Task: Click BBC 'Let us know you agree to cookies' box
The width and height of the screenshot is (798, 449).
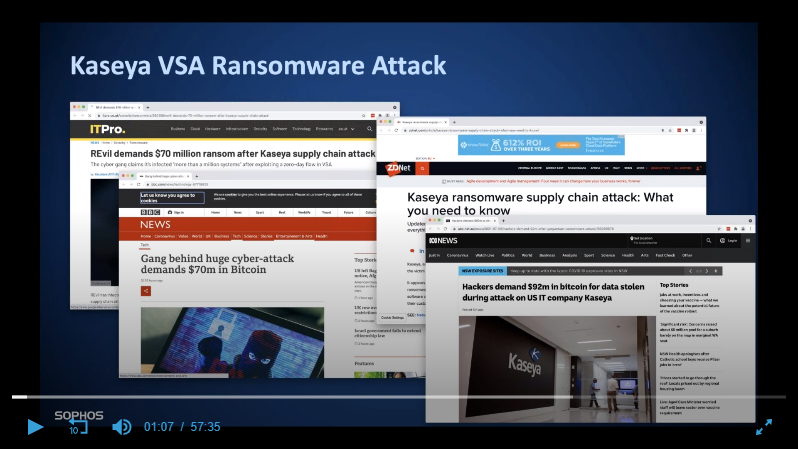Action: (x=172, y=198)
